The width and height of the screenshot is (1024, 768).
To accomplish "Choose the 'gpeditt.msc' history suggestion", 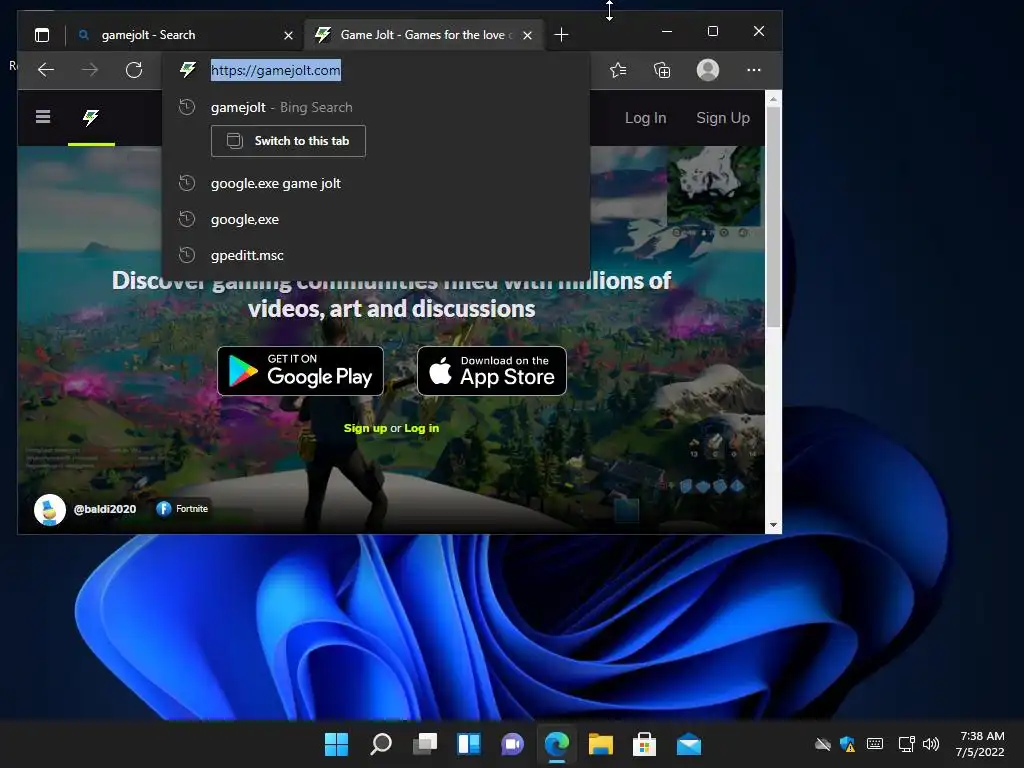I will click(376, 255).
